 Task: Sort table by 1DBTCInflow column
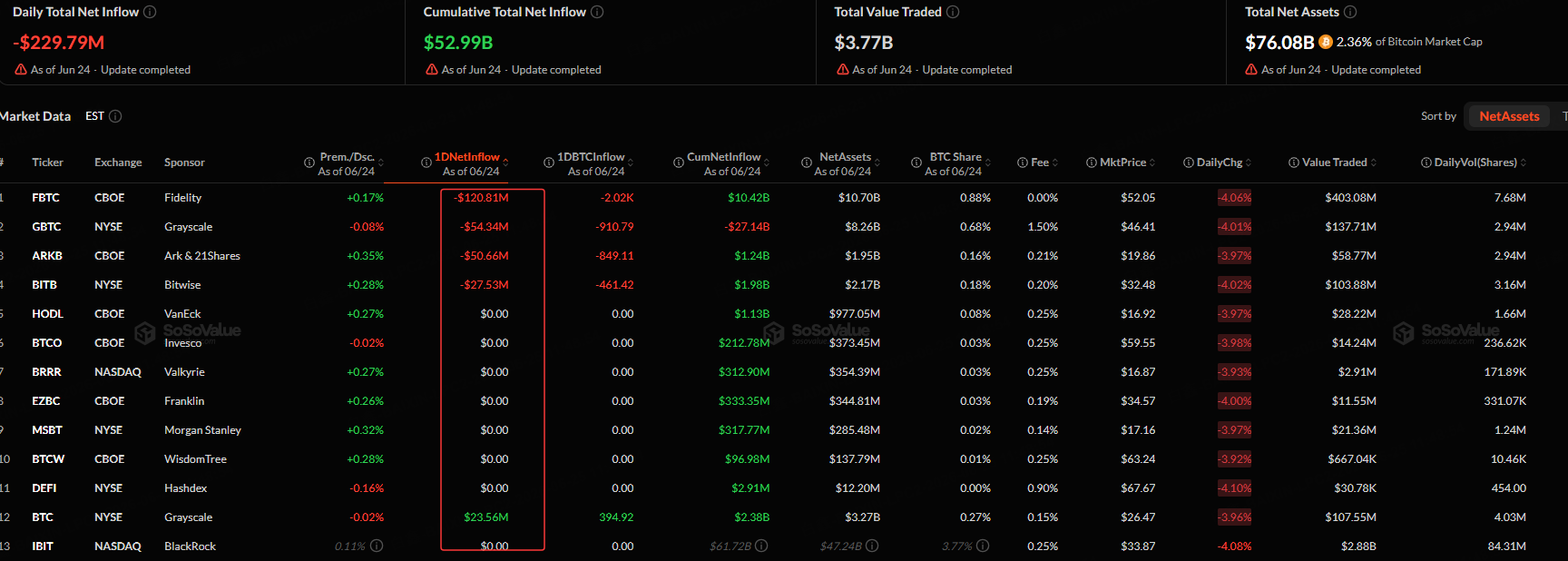[x=631, y=162]
